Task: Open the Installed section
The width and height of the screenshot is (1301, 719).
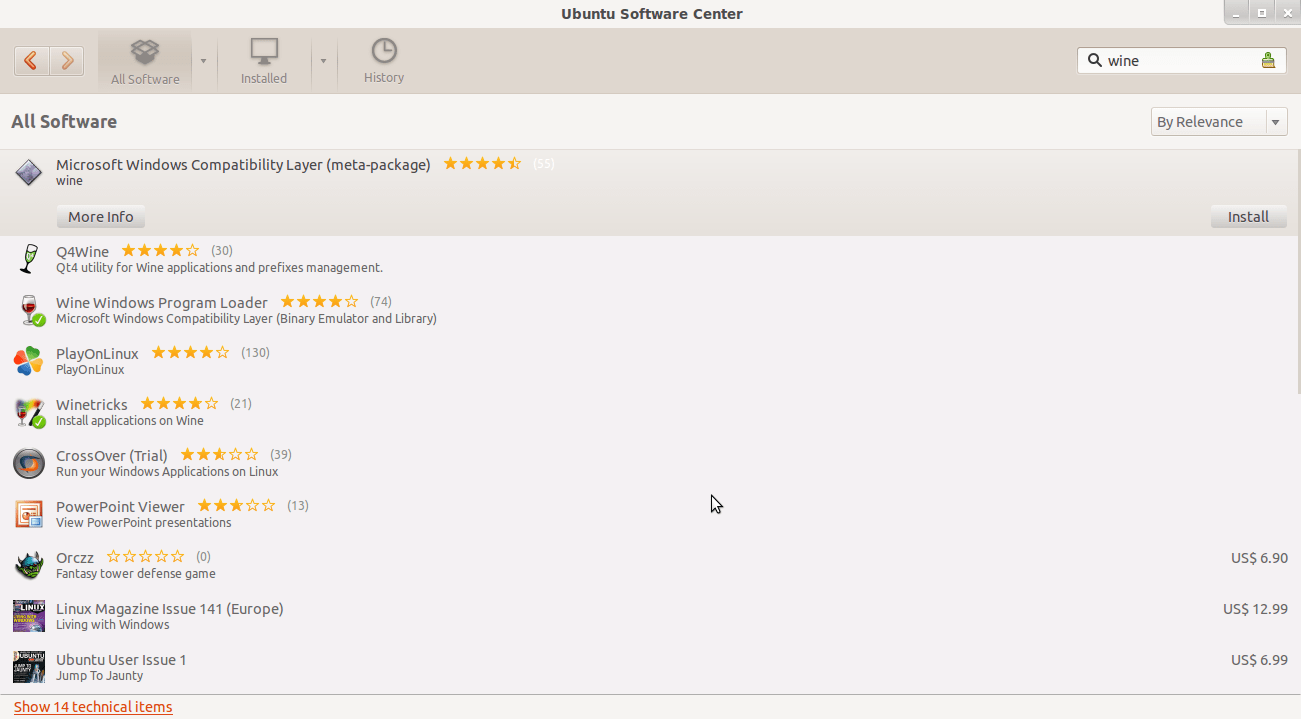Action: (264, 61)
